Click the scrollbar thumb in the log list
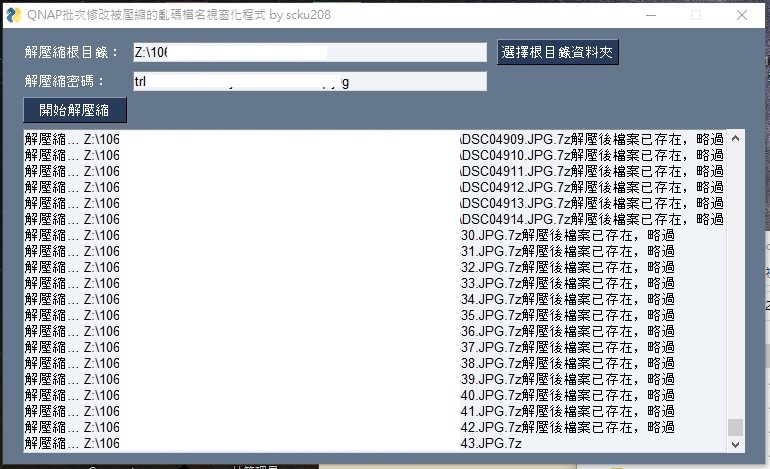Screen dimensions: 770x469 tap(736, 427)
